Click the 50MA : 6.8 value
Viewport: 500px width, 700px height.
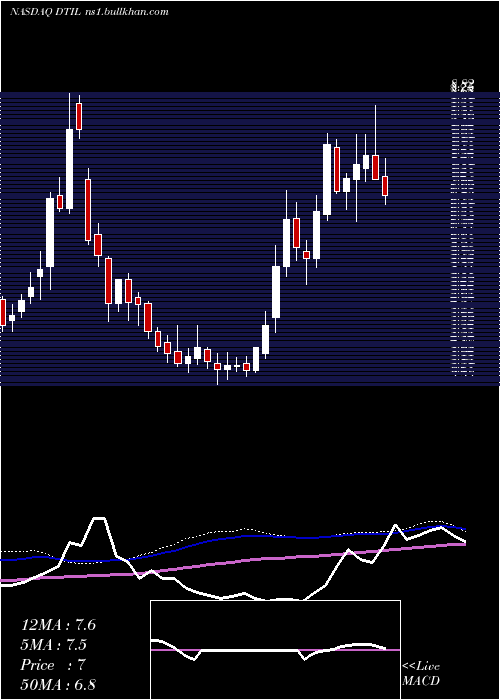click(x=58, y=685)
